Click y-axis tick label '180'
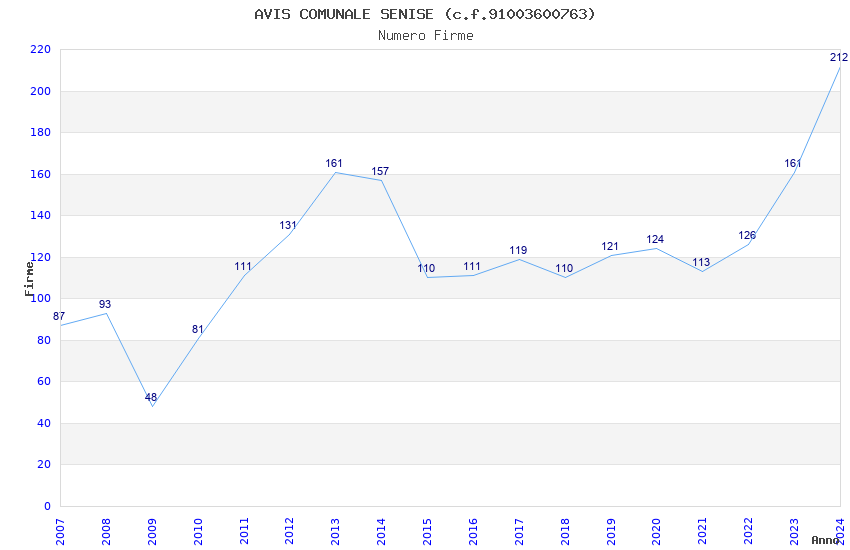Viewport: 850px width, 550px height. point(41,133)
